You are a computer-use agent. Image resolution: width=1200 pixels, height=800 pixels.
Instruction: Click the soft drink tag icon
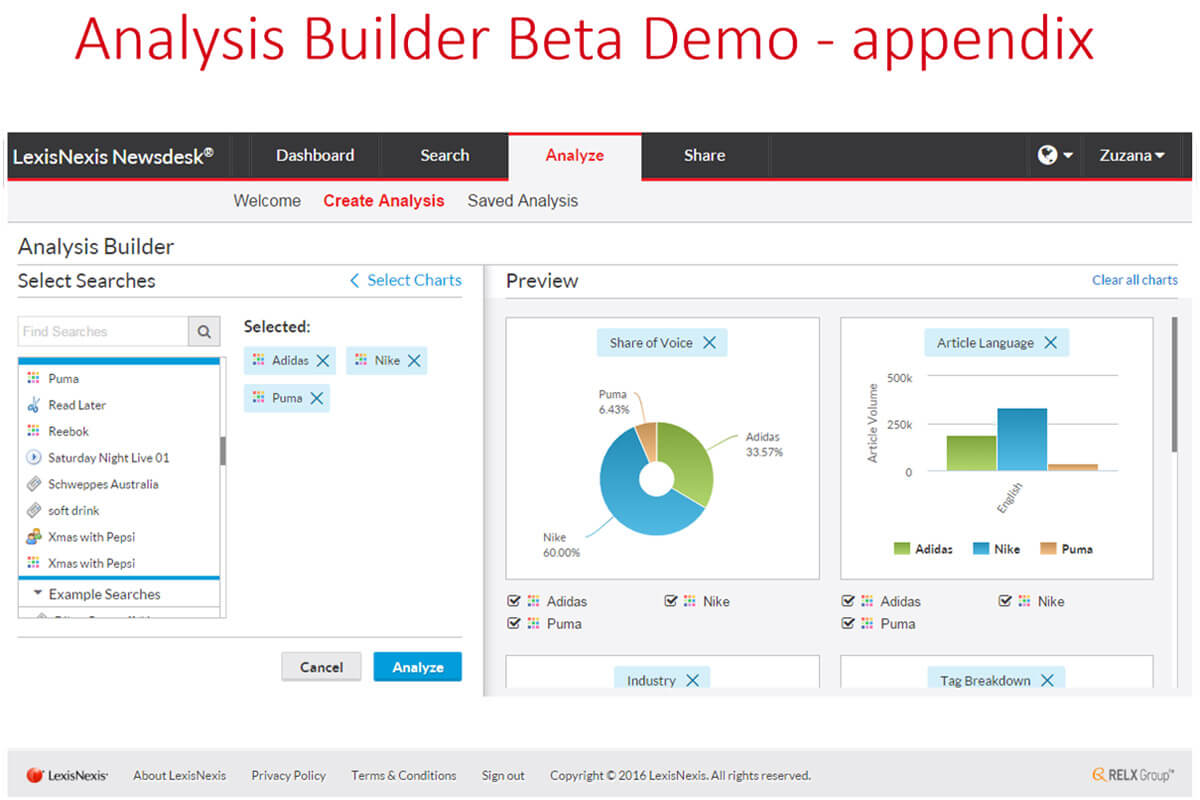click(34, 510)
